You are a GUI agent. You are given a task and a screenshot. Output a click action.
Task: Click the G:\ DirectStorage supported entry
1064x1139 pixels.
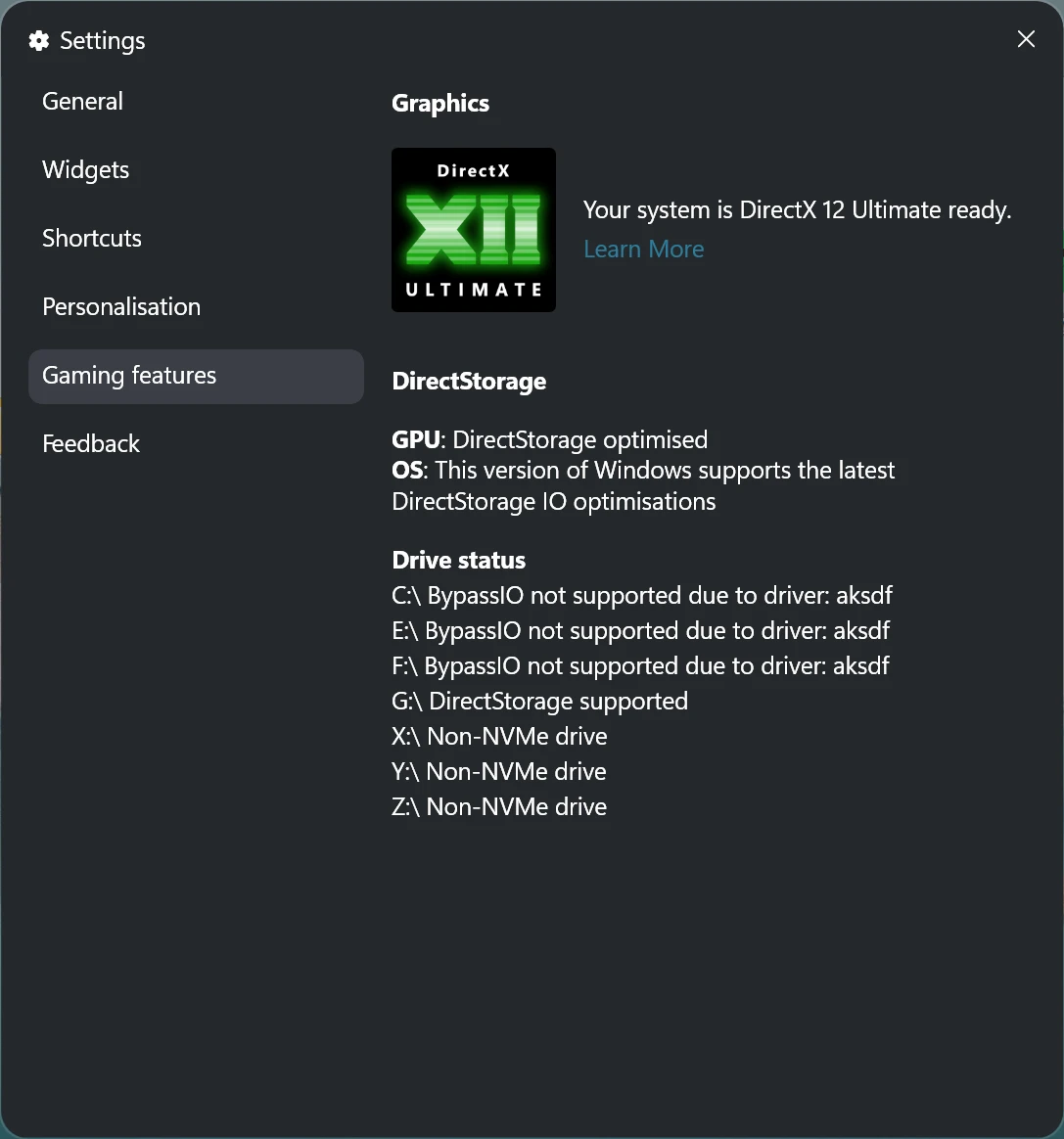[539, 701]
